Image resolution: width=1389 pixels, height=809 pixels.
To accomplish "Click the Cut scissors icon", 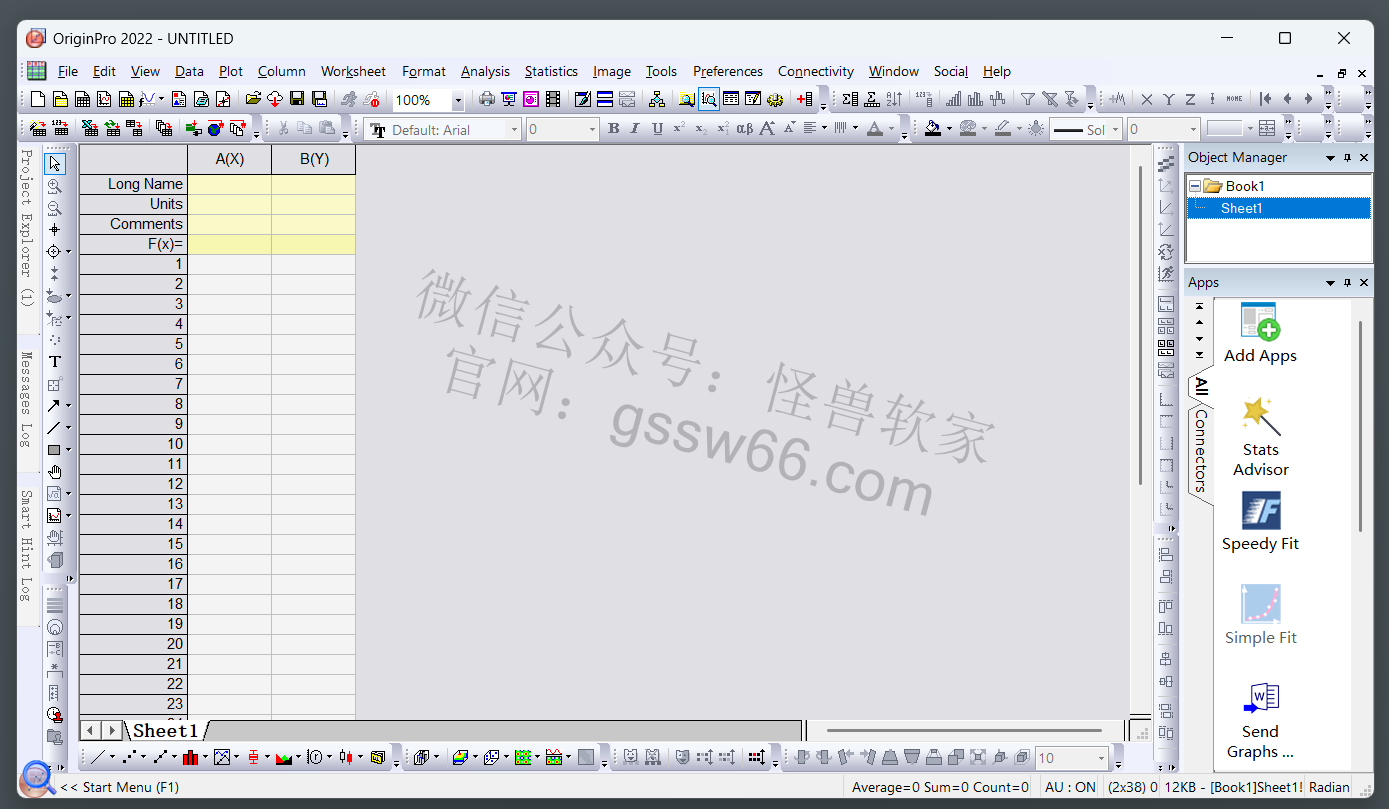I will click(x=283, y=129).
